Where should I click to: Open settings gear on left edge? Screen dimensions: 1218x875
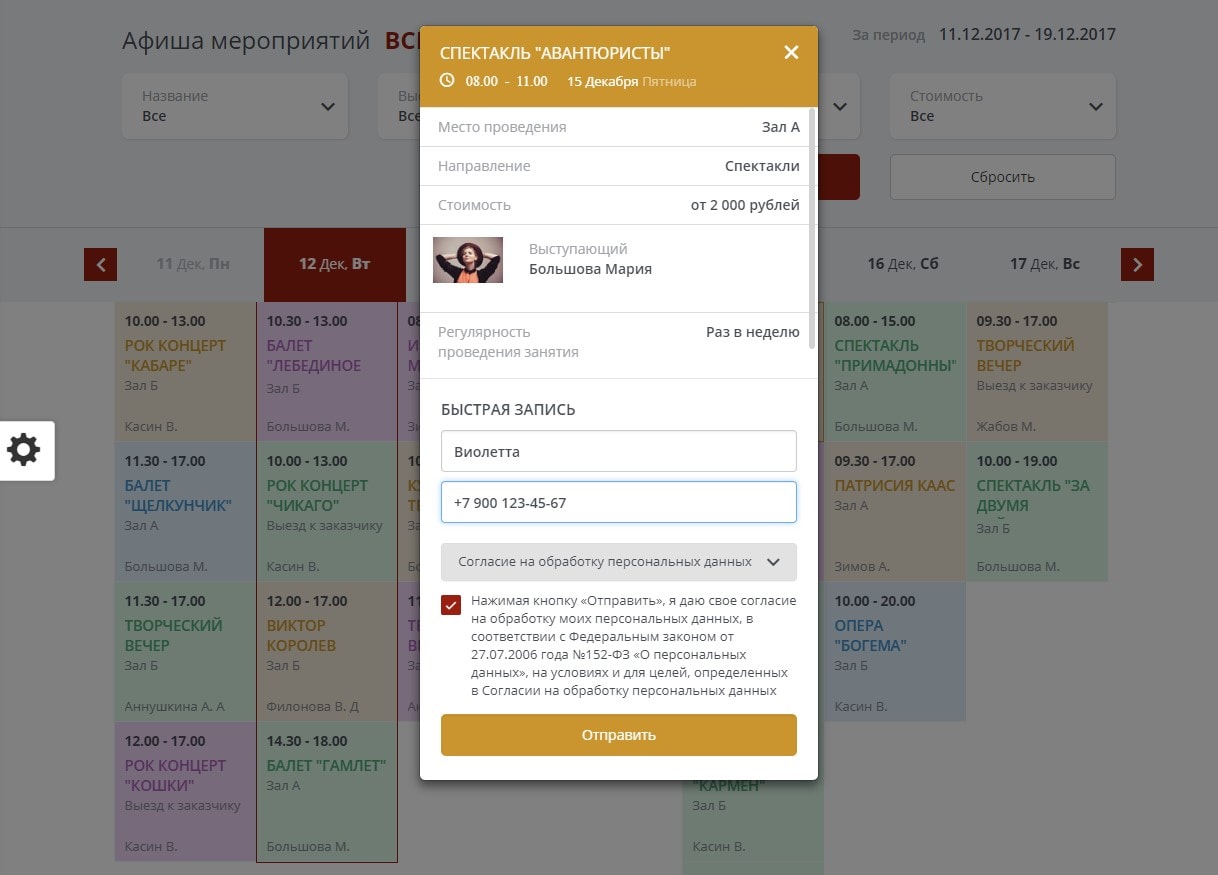click(x=24, y=450)
